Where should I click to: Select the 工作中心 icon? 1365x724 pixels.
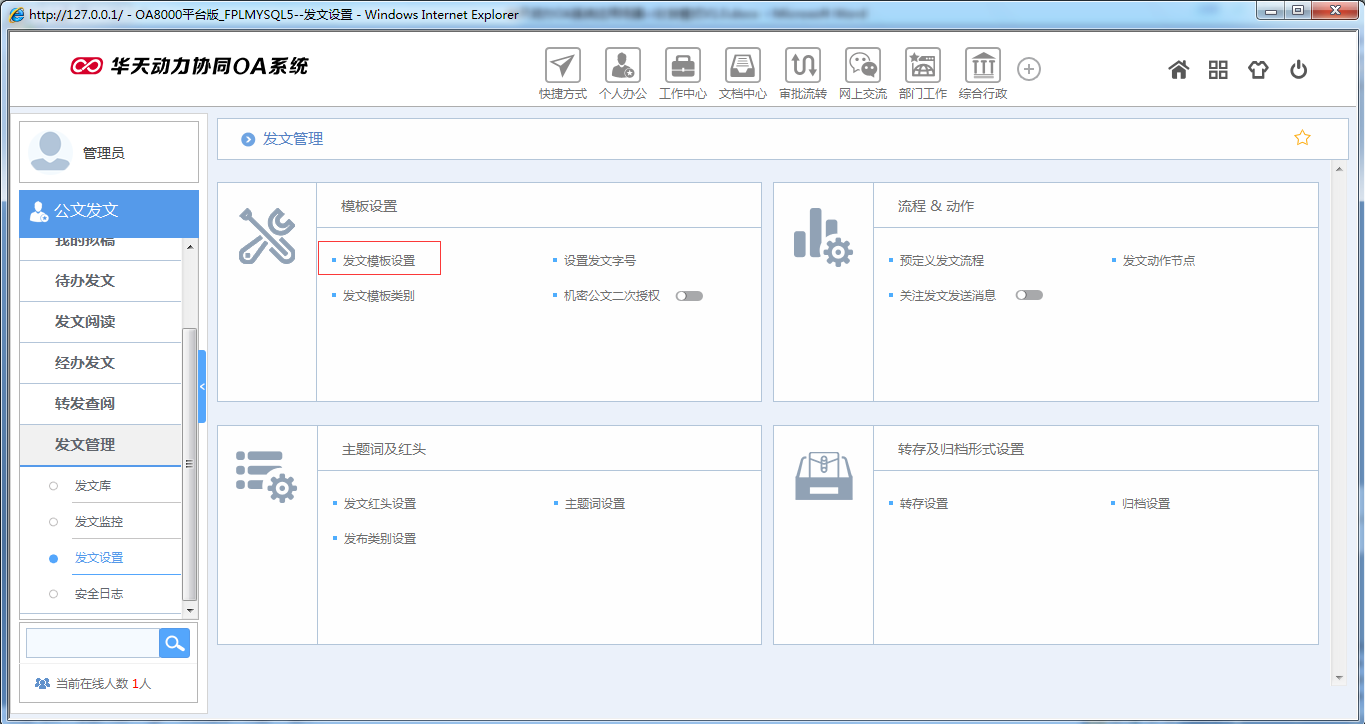pyautogui.click(x=682, y=68)
